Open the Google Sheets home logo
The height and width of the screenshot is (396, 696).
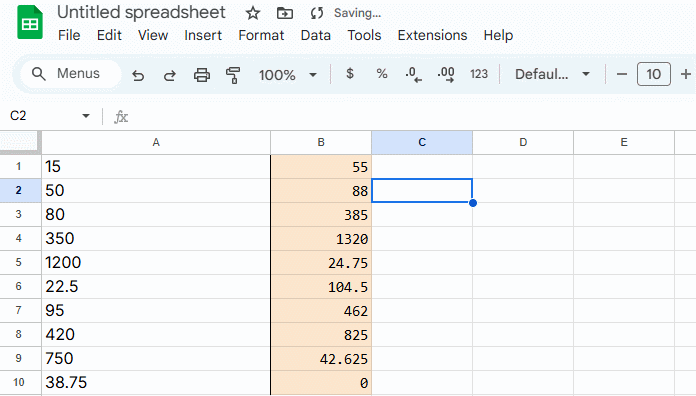pyautogui.click(x=30, y=23)
